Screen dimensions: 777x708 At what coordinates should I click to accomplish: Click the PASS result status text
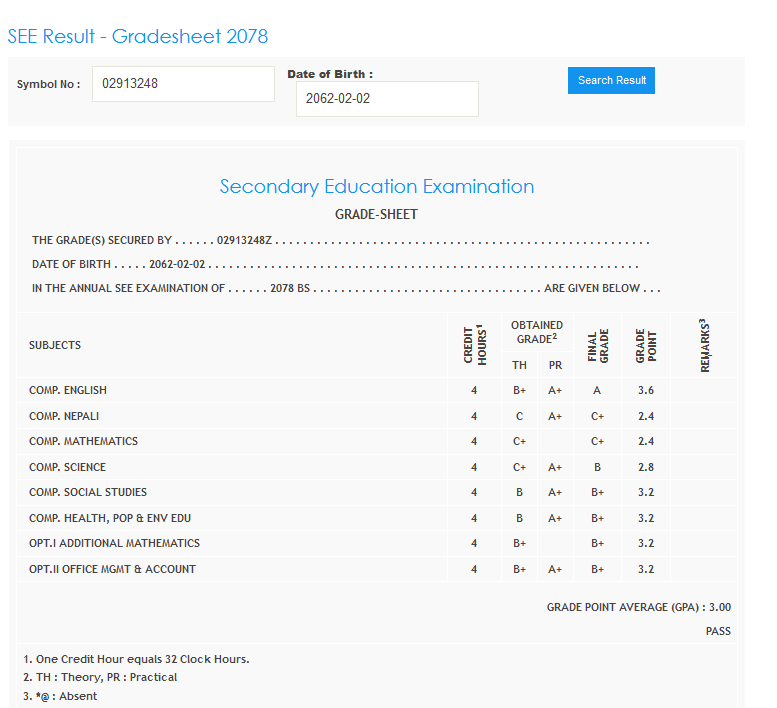[718, 631]
